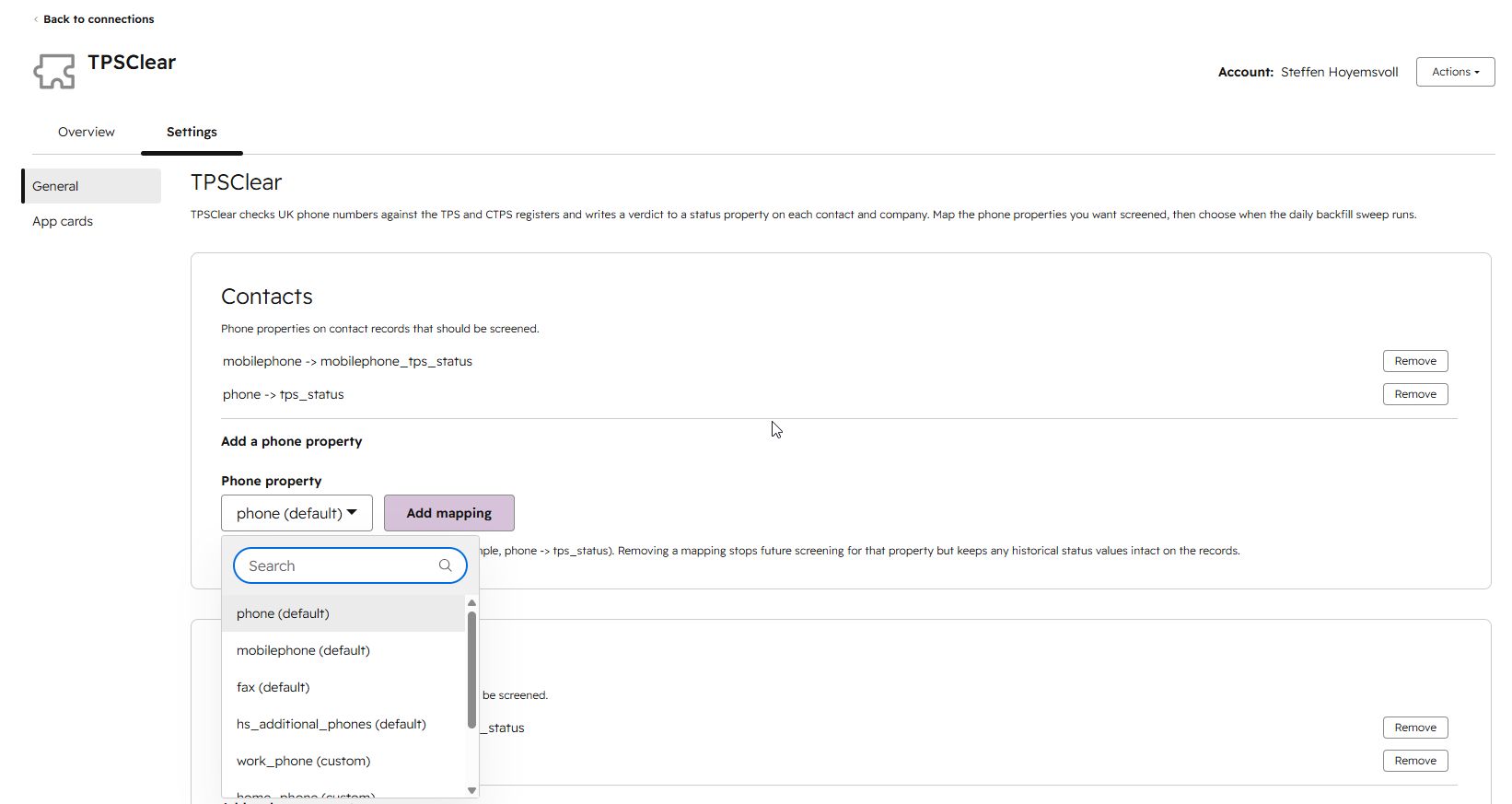
Task: Click the dropdown list scrollbar thumb
Action: point(471,670)
